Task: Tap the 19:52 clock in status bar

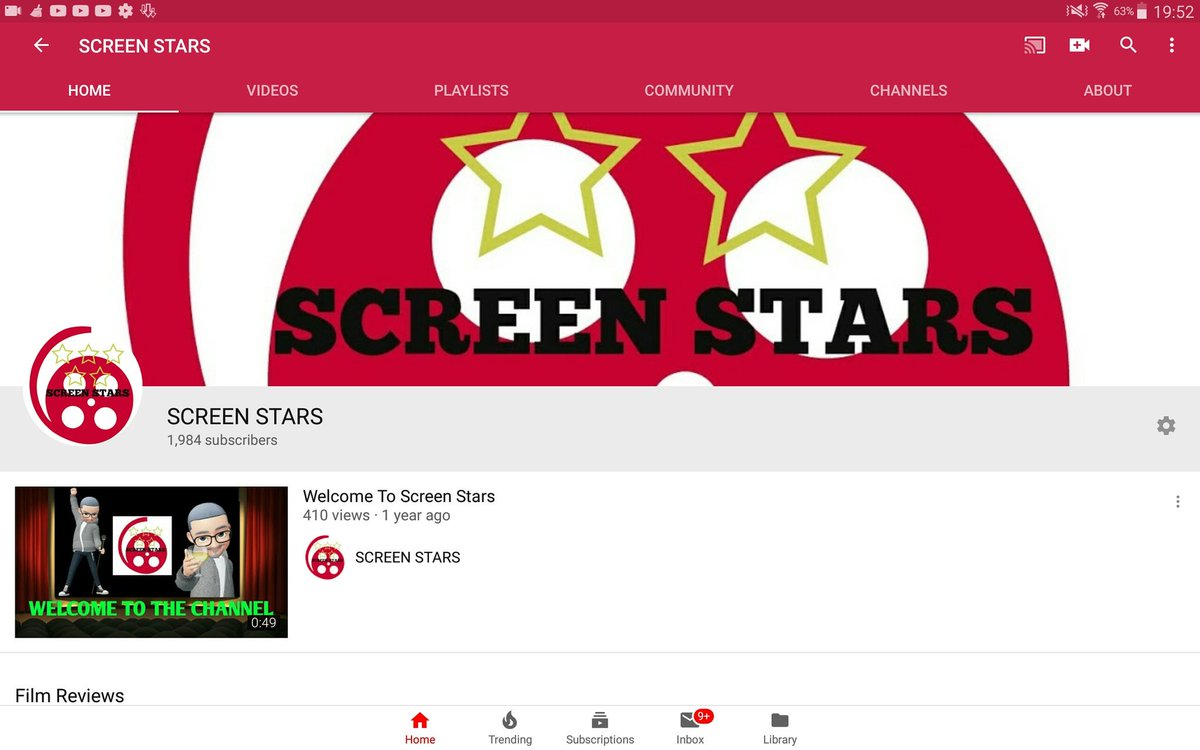Action: point(1173,12)
